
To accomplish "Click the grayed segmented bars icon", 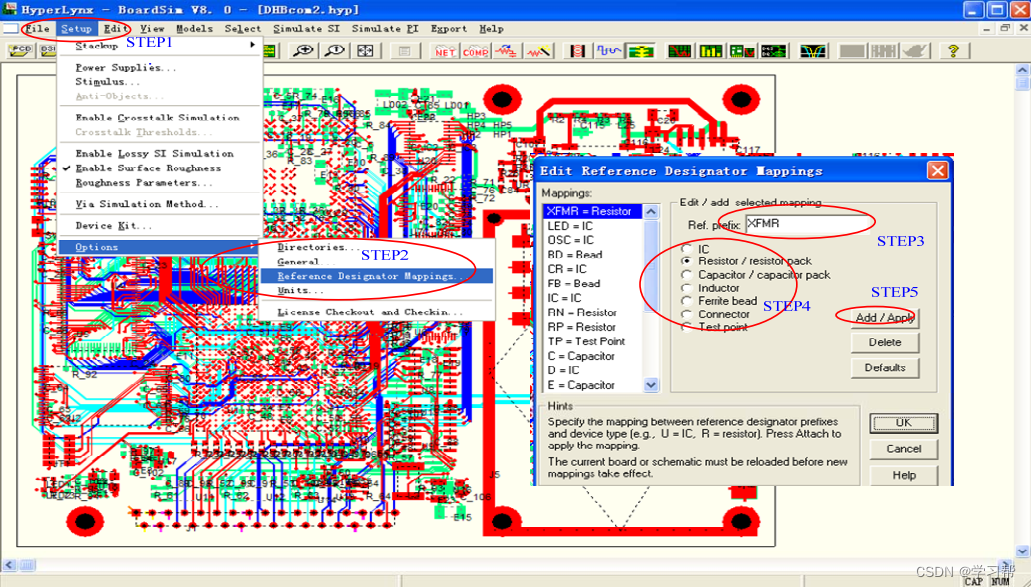I will pos(883,51).
